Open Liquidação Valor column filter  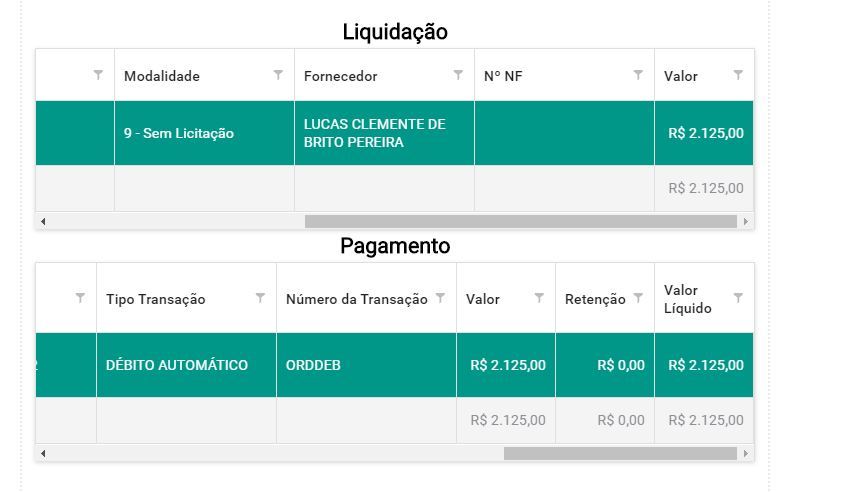click(x=738, y=75)
